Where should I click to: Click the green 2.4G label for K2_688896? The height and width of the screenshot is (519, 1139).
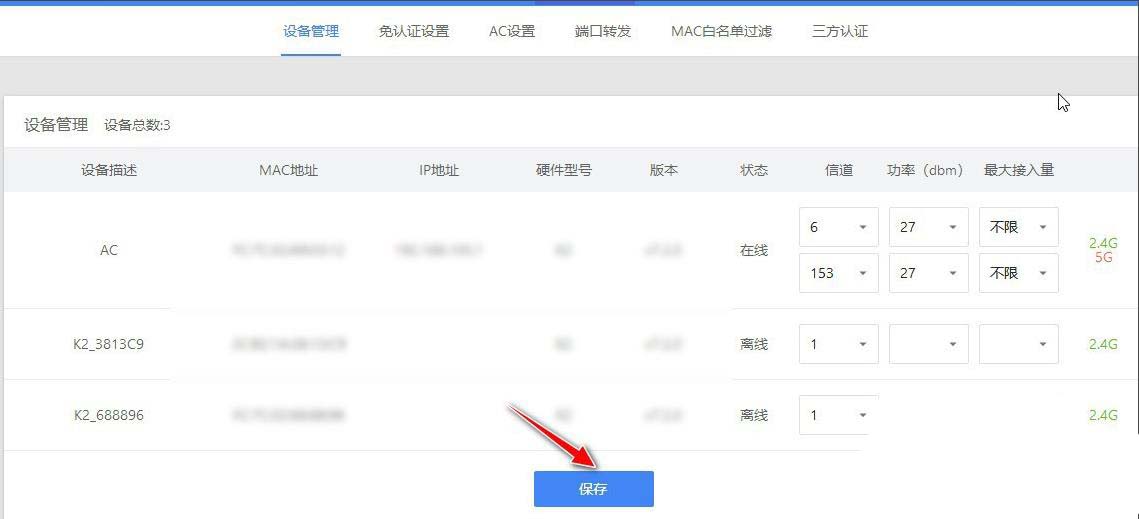(1103, 415)
